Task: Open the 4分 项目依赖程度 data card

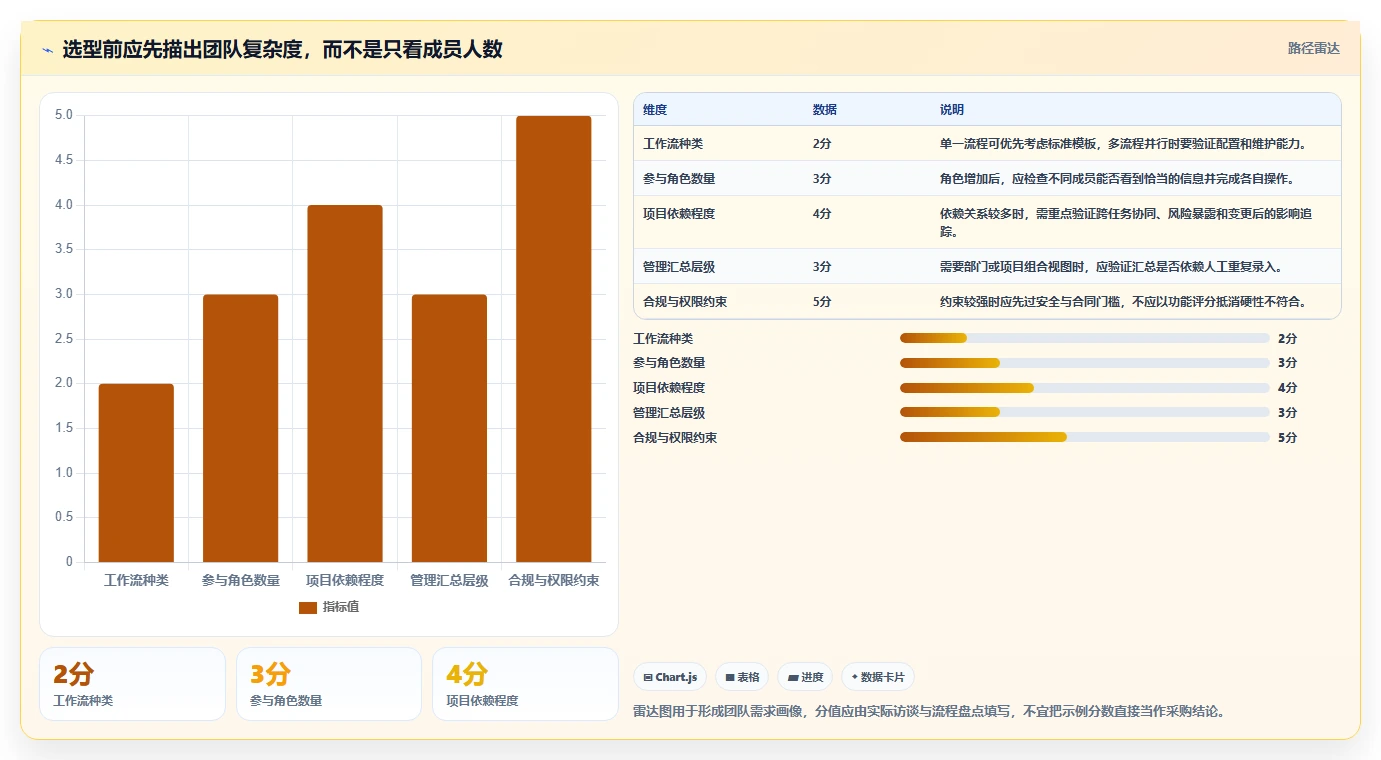Action: [x=525, y=684]
